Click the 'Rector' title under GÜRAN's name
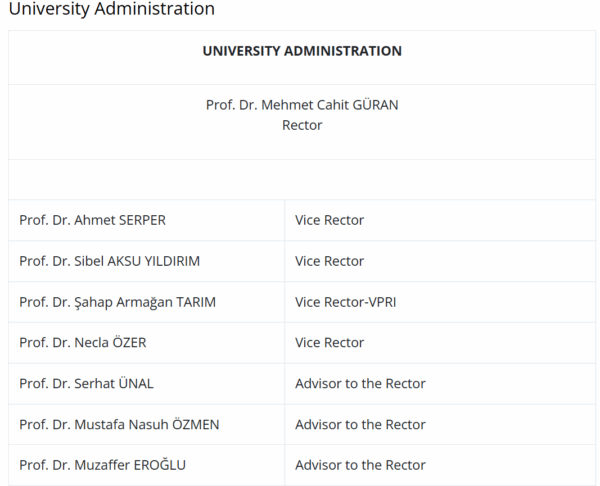Image resolution: width=600 pixels, height=486 pixels. [x=302, y=126]
